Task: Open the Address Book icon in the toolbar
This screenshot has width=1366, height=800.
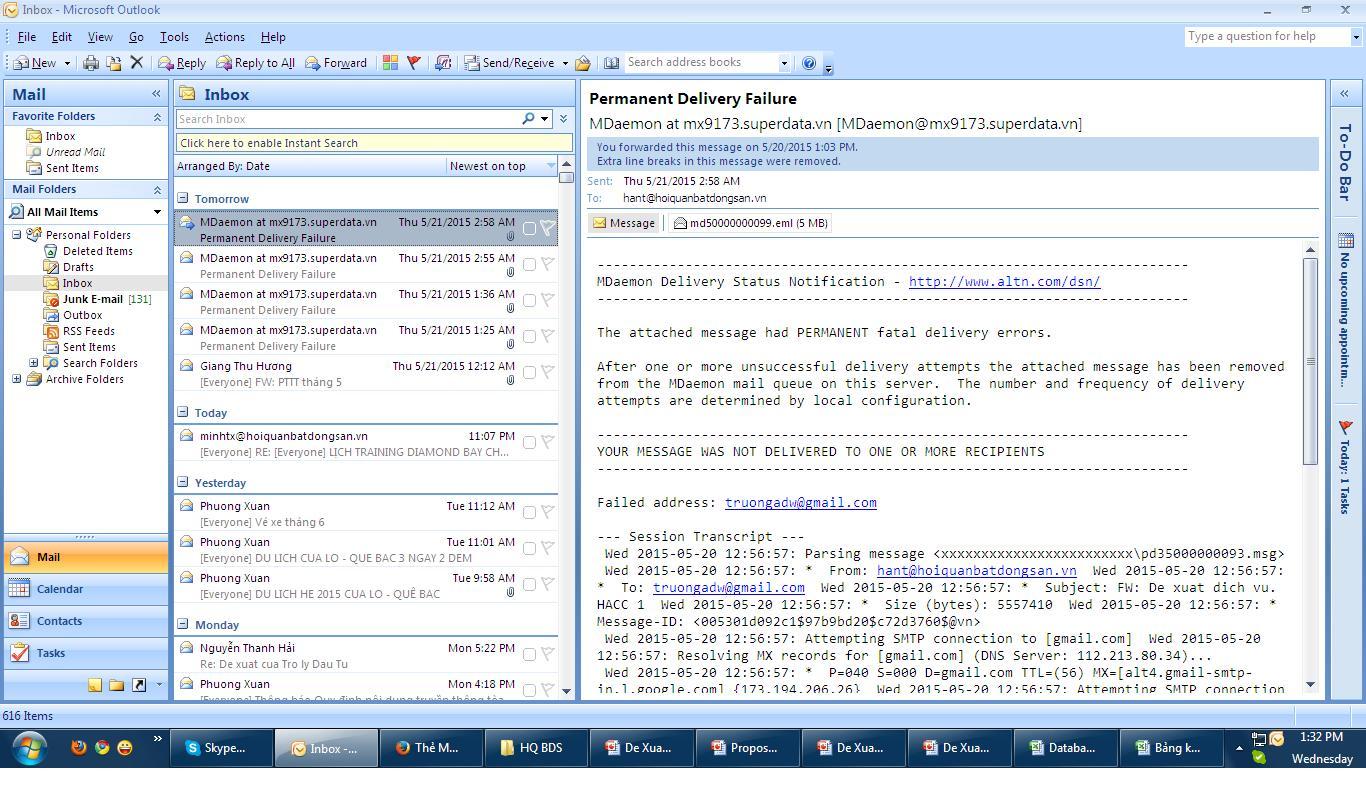Action: tap(611, 63)
